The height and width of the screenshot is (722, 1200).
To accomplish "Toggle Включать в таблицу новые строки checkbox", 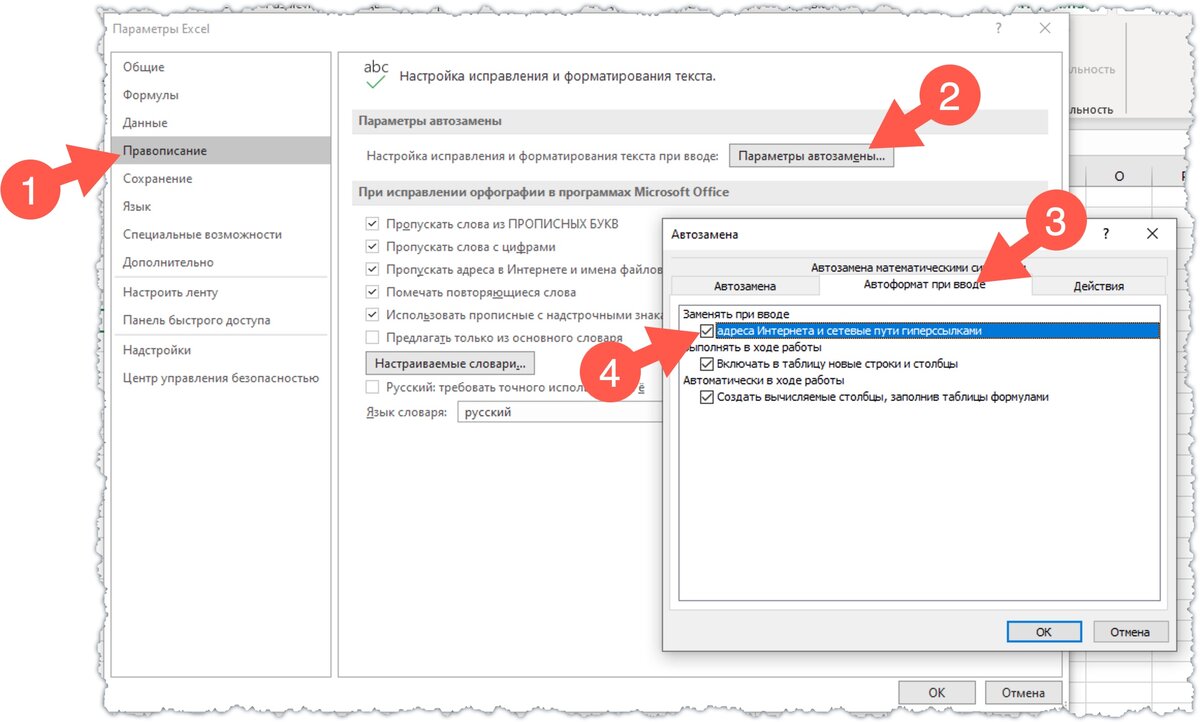I will (708, 364).
